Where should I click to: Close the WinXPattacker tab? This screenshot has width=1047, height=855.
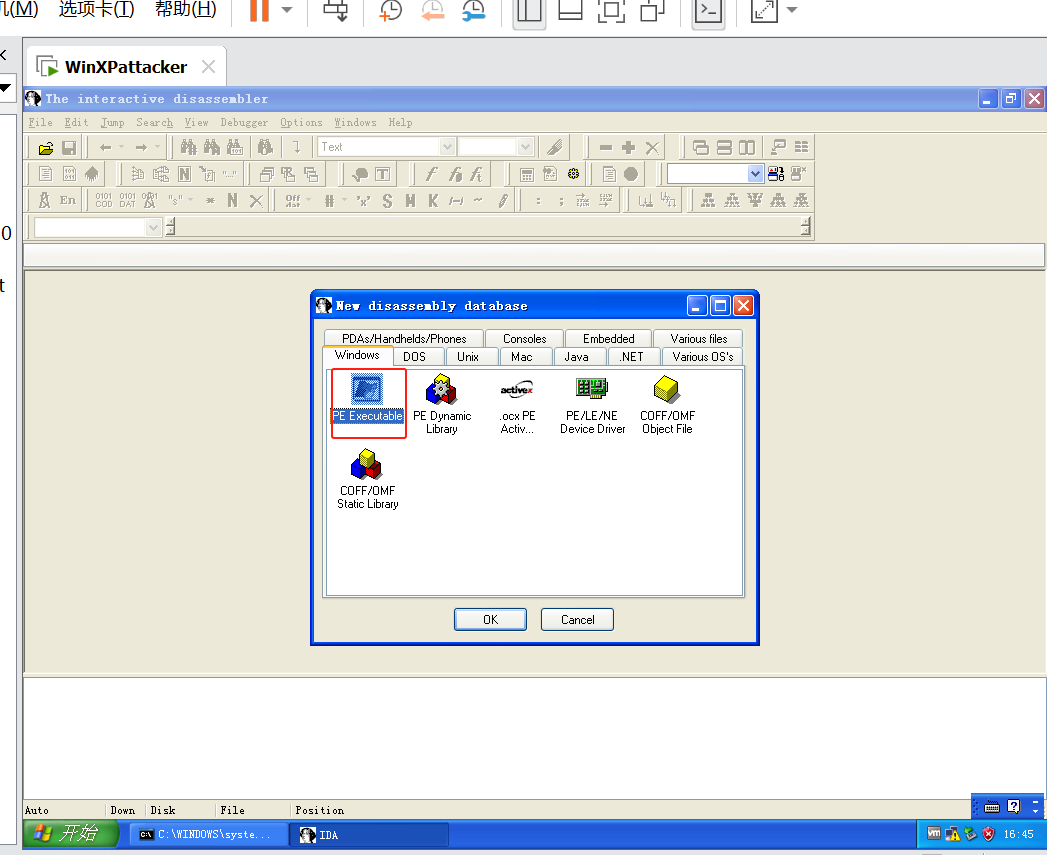(x=208, y=67)
